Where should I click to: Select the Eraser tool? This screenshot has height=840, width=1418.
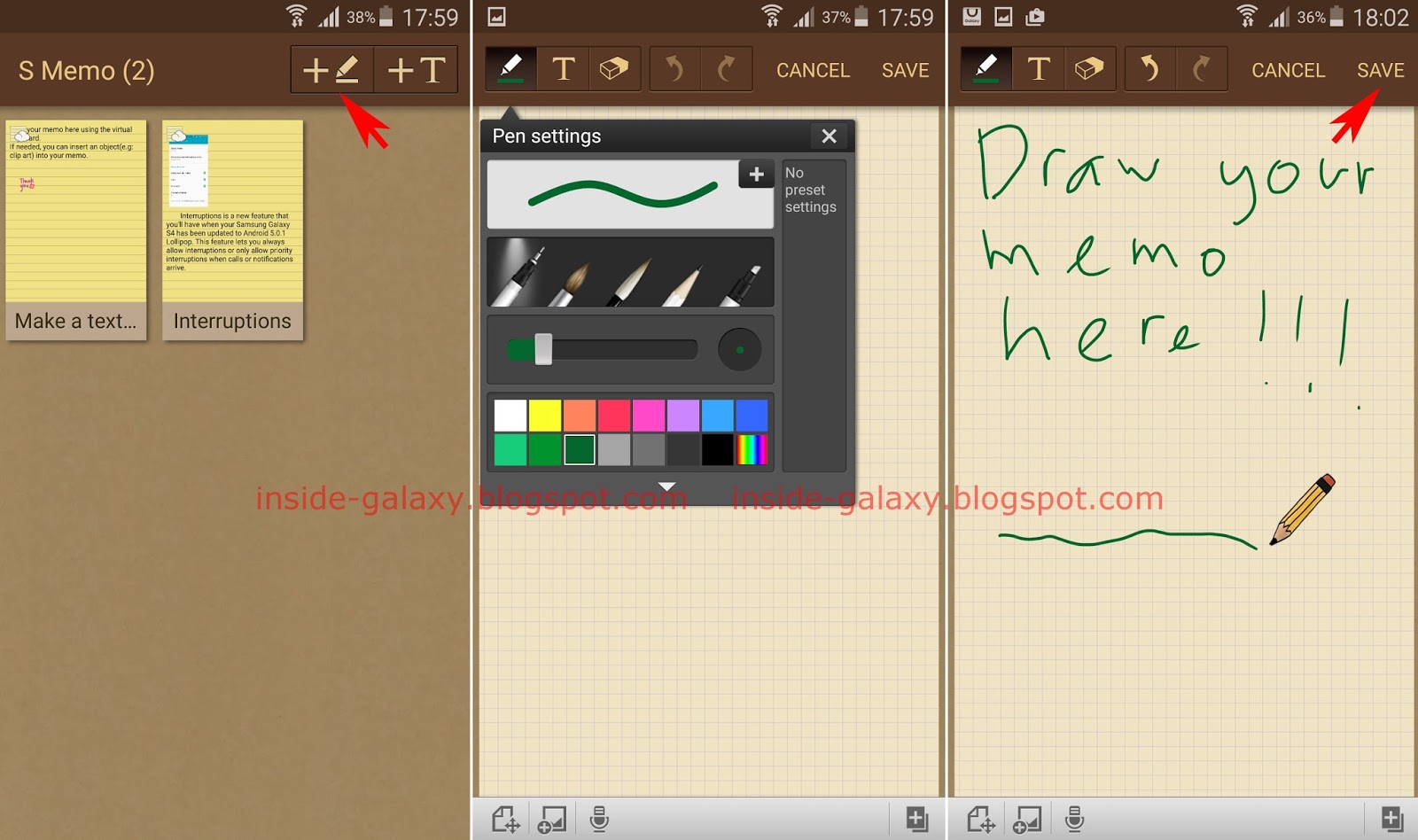(616, 68)
